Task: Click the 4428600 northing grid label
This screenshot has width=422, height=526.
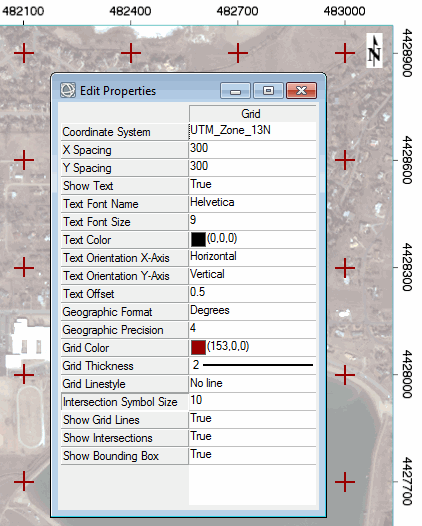Action: [x=407, y=160]
